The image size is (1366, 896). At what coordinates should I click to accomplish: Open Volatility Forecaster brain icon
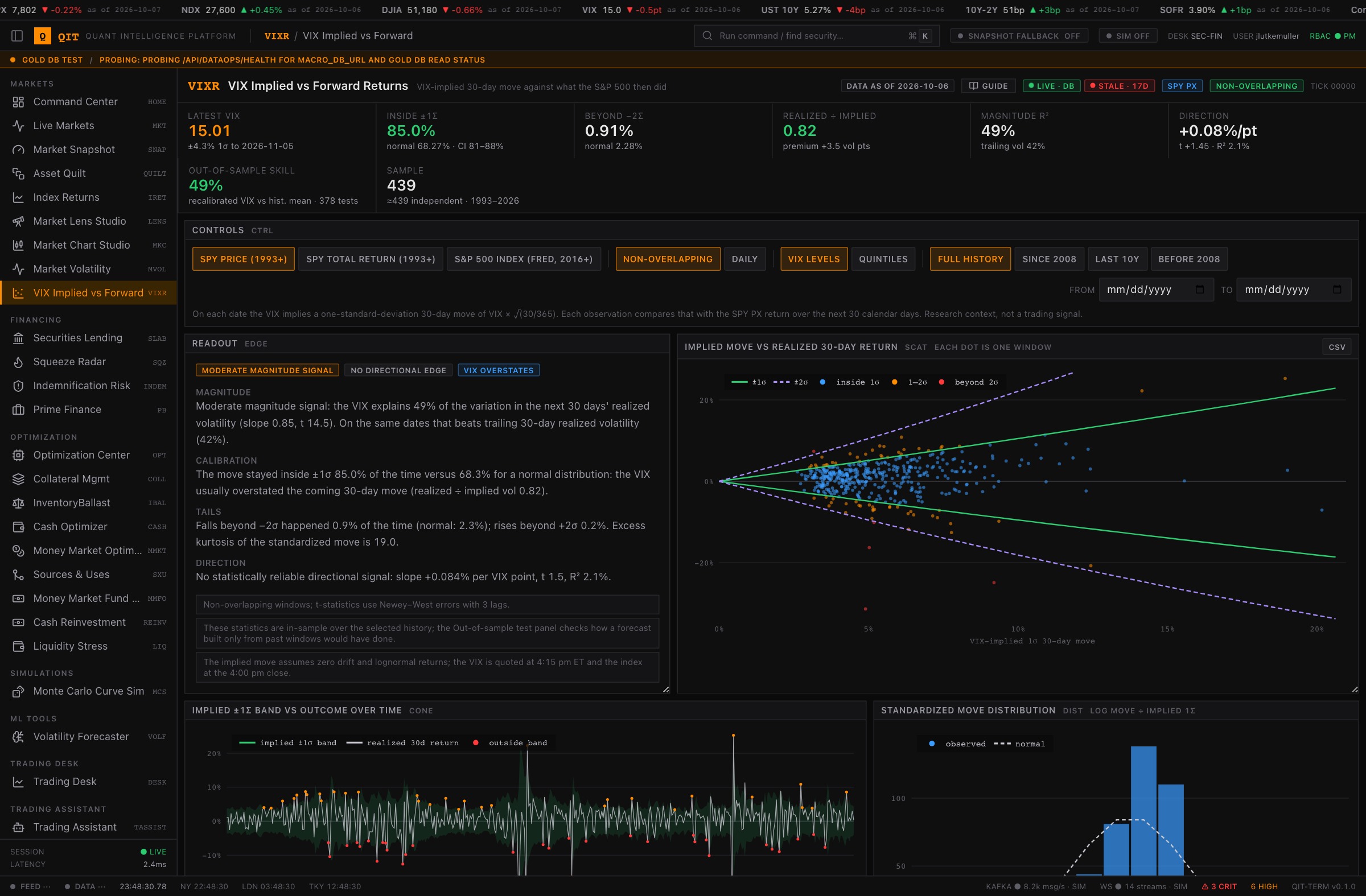(18, 737)
